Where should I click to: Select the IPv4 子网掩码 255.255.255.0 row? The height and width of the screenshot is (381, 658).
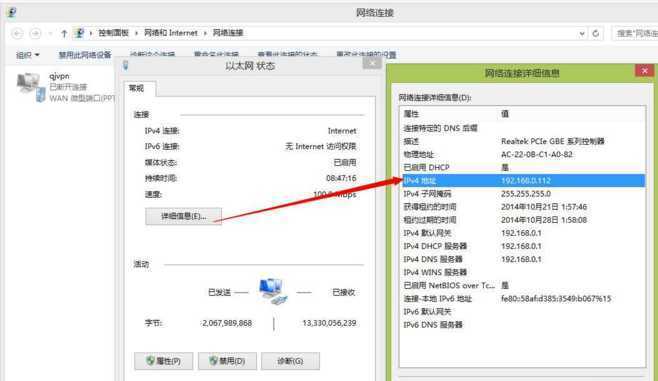point(523,194)
